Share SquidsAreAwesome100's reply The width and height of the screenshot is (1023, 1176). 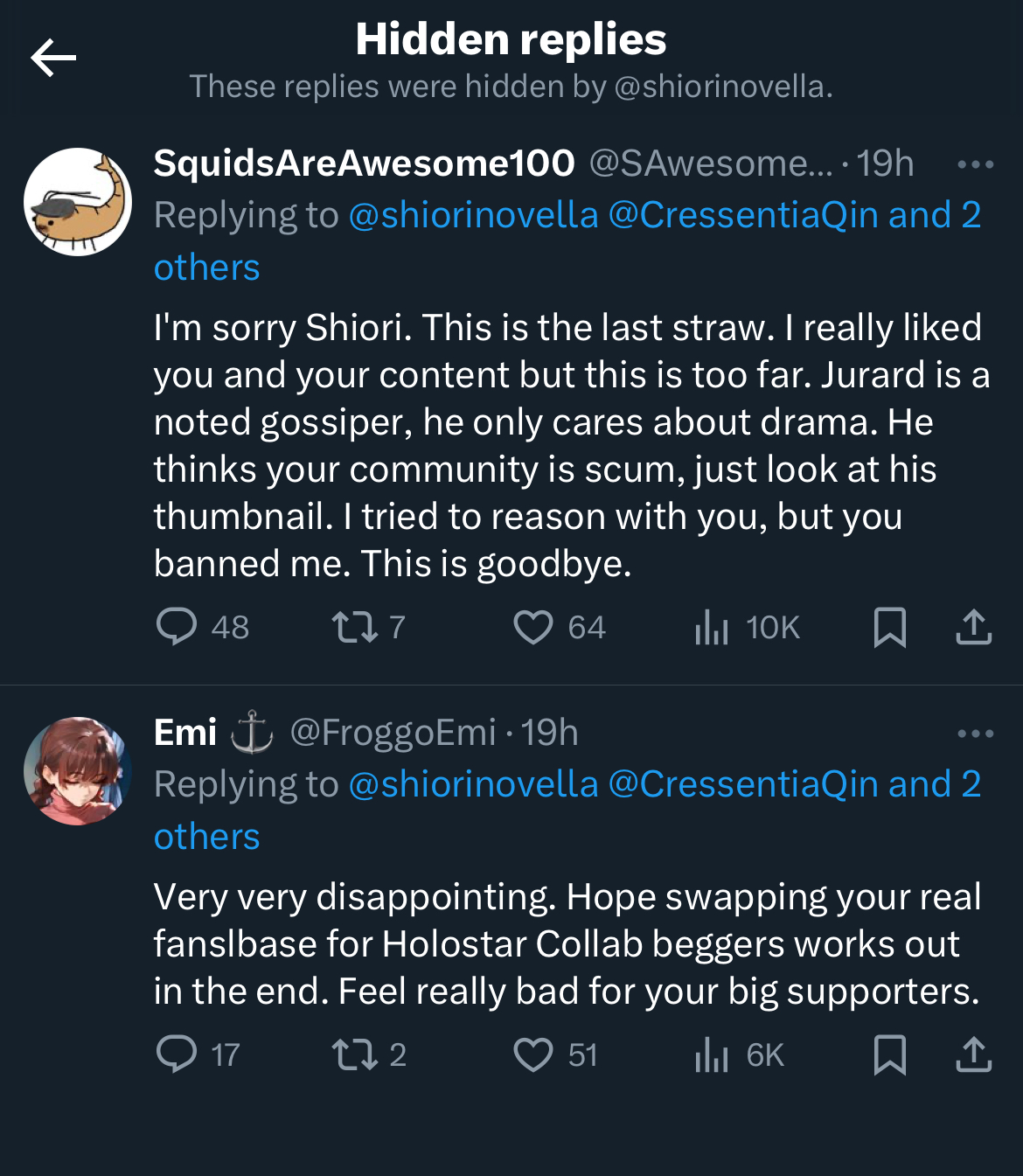(973, 627)
